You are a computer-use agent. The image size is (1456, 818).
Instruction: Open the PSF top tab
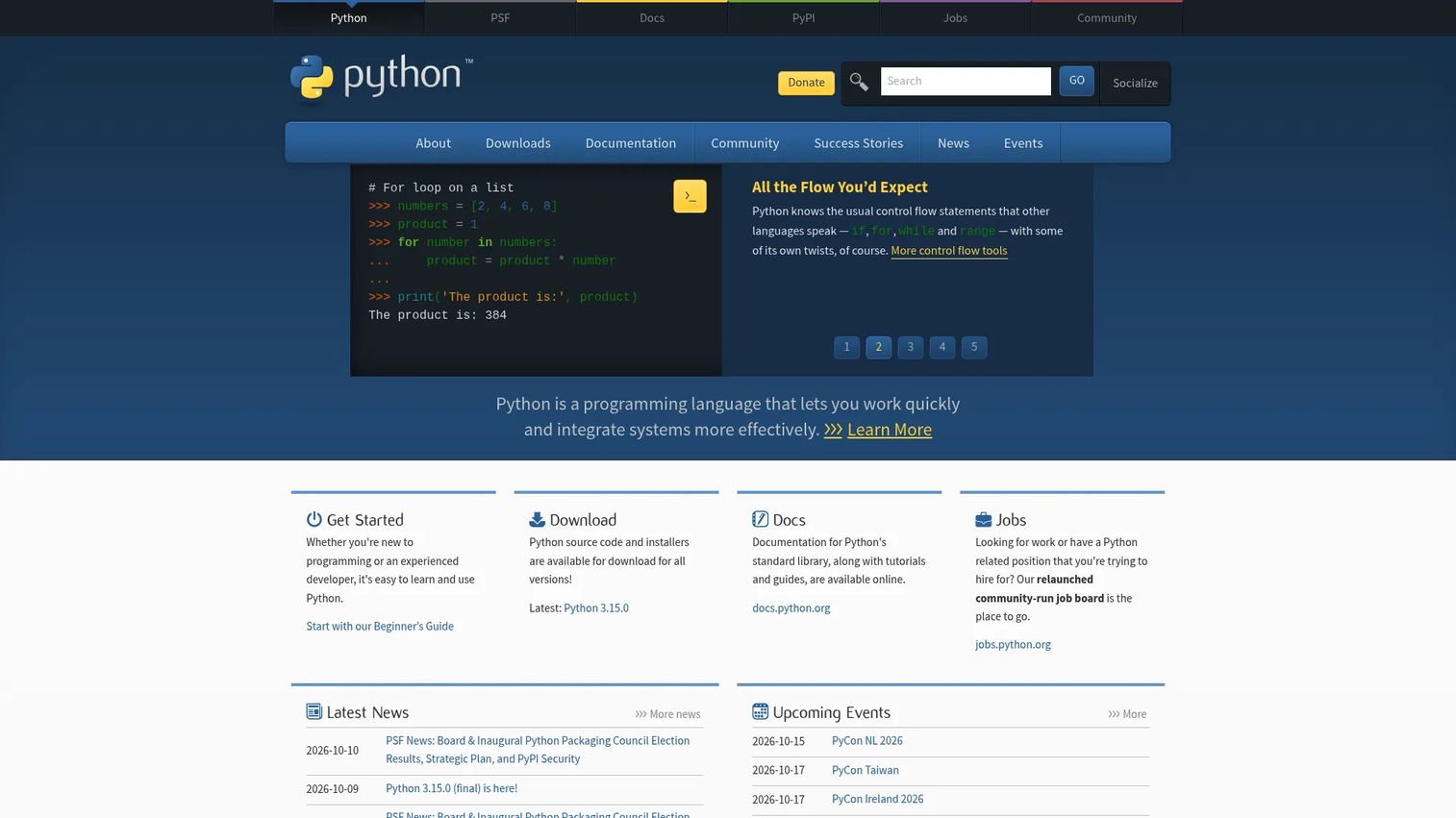[x=500, y=18]
